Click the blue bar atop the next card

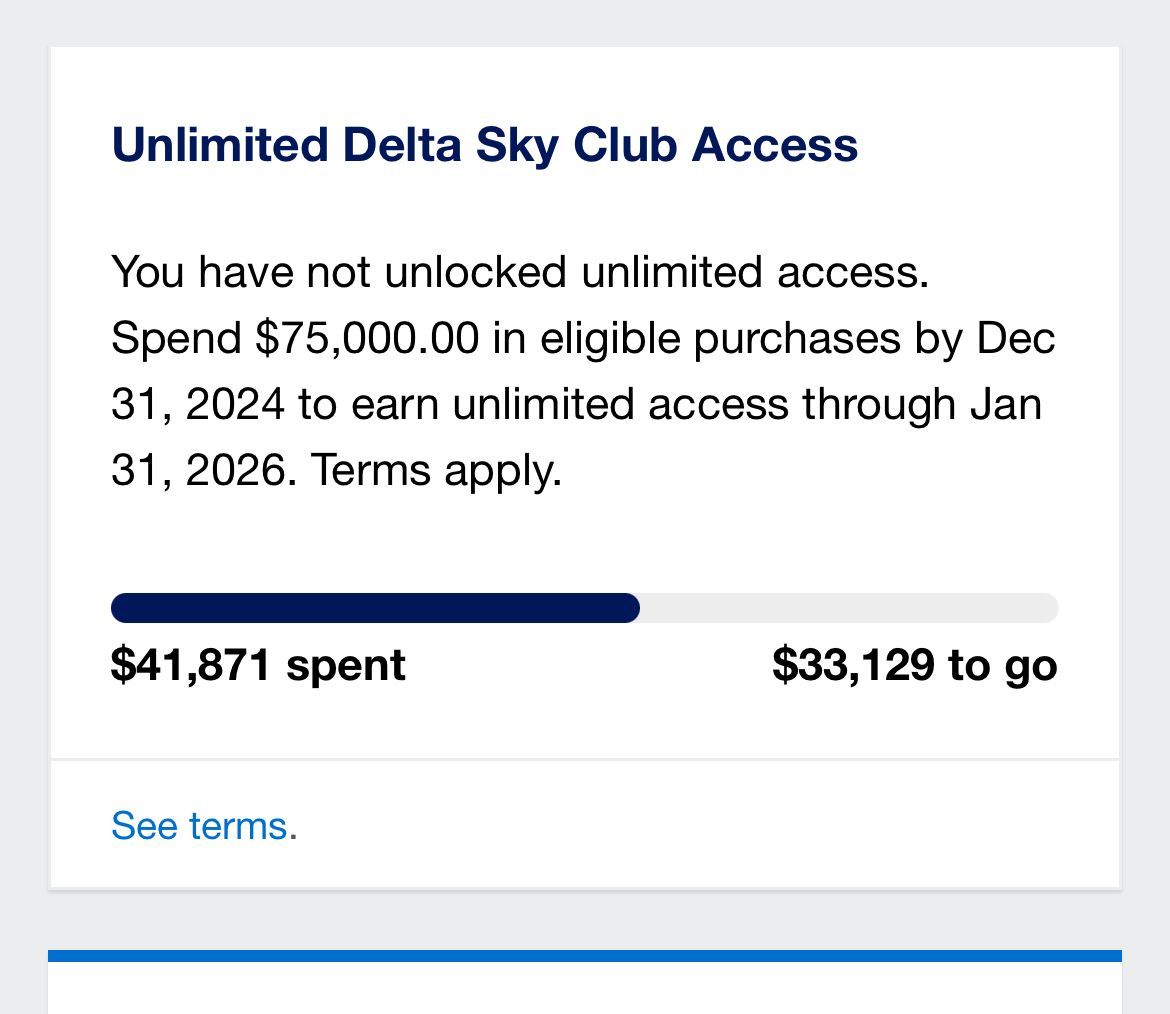[585, 956]
